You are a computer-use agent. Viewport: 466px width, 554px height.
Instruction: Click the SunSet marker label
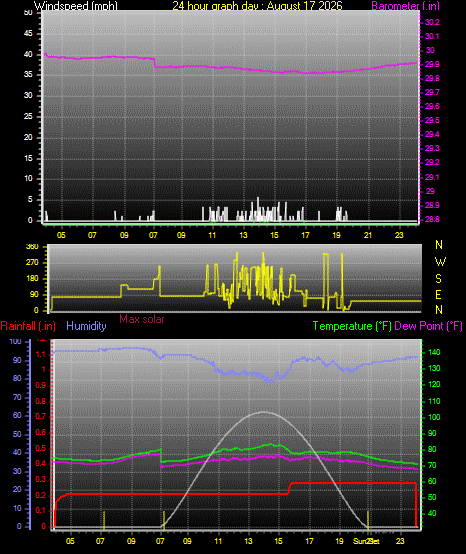[366, 541]
